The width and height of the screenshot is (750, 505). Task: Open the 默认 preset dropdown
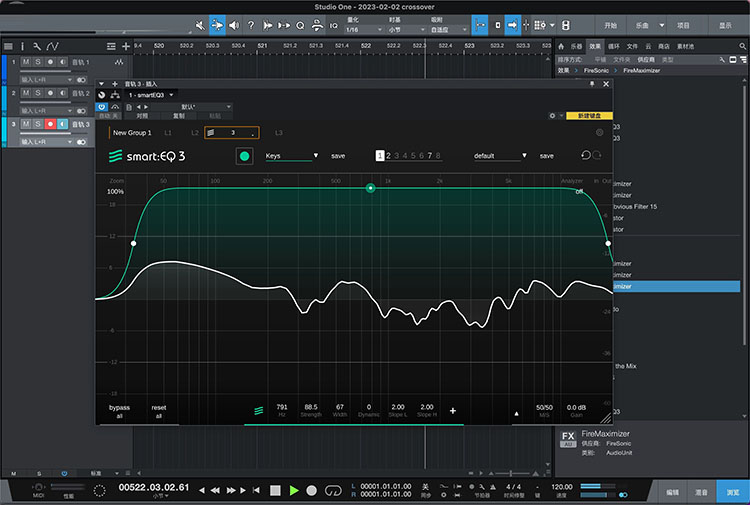191,107
